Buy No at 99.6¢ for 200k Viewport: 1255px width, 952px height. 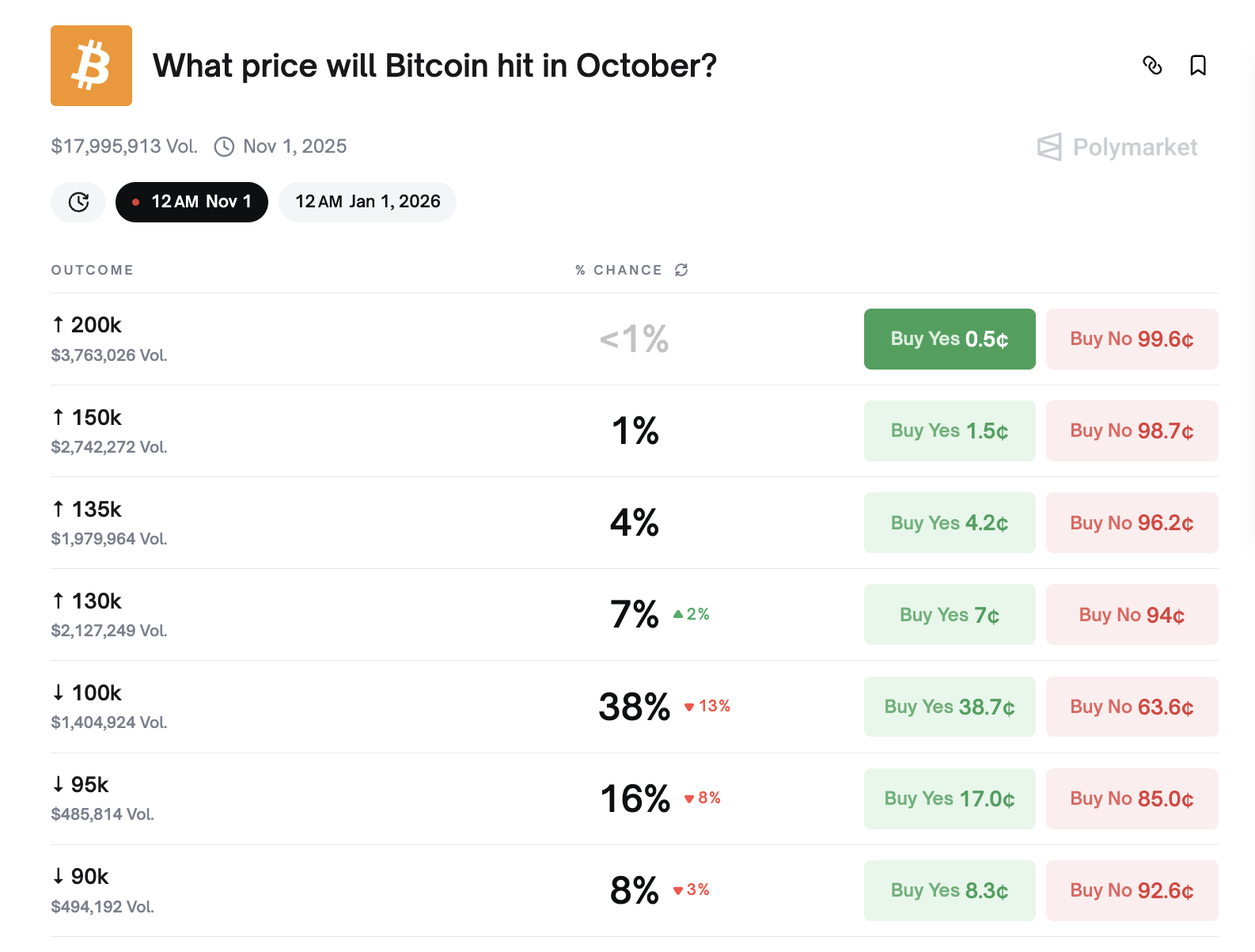(x=1131, y=339)
